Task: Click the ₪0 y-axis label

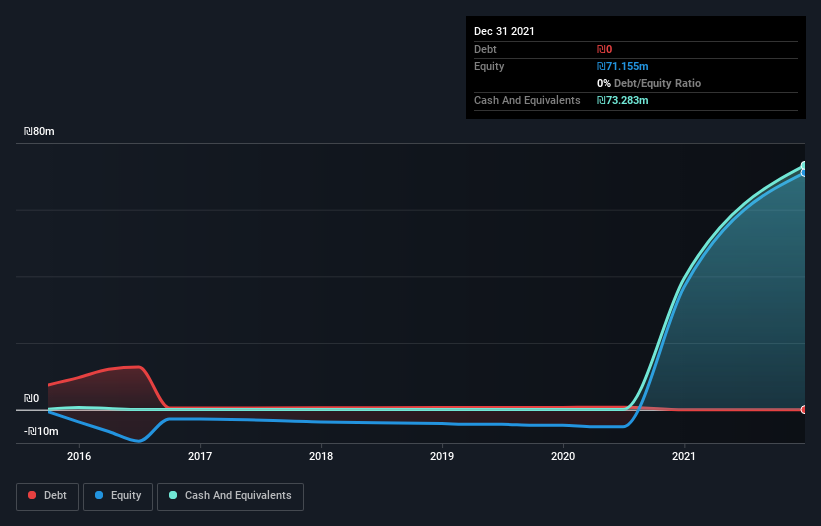Action: point(31,398)
